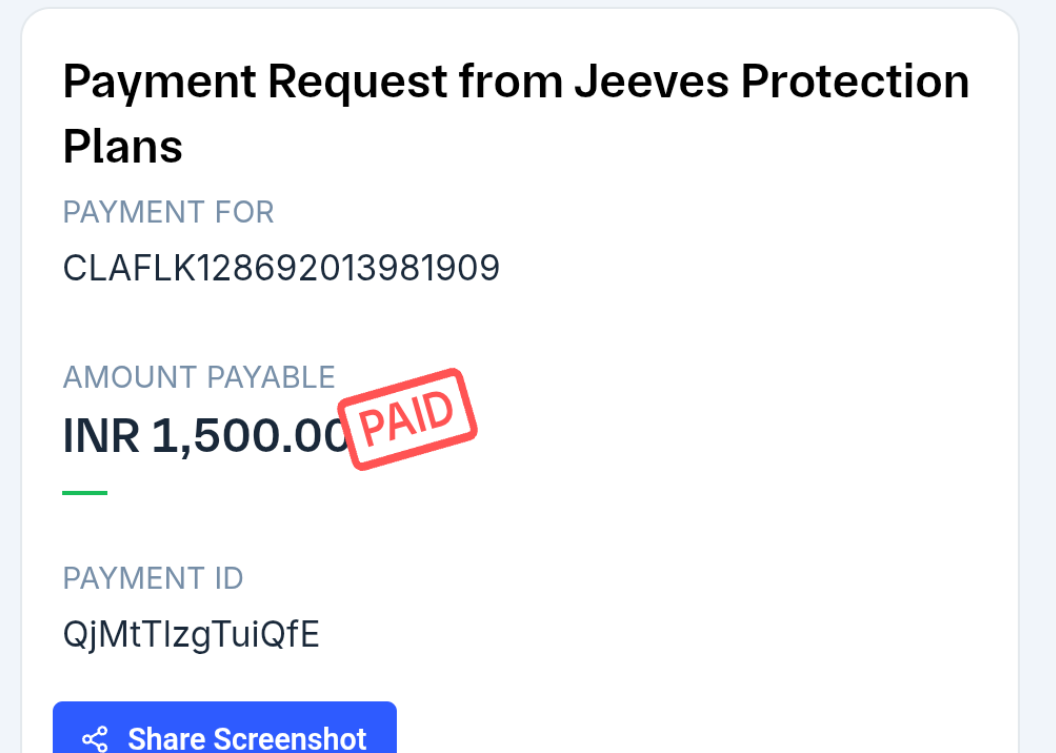Screen dimensions: 1056x753
Task: Click the 1,500.00 amount figure
Action: click(x=249, y=436)
